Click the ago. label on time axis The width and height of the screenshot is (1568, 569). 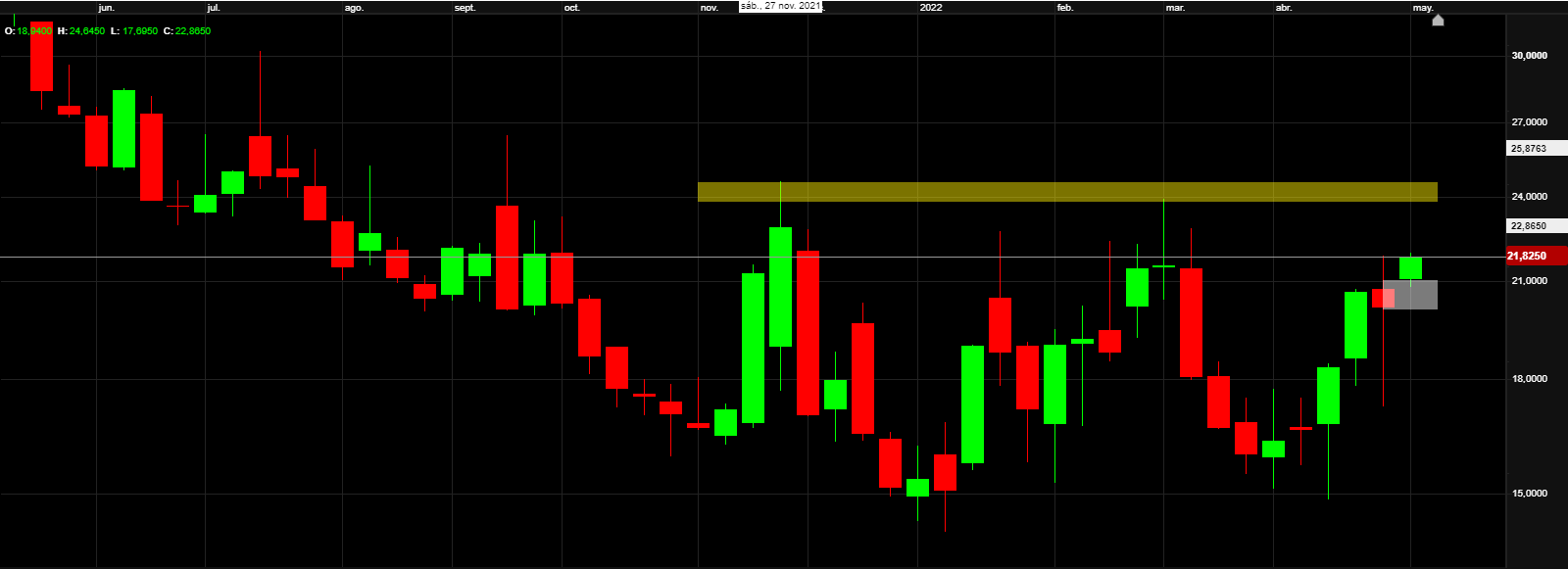[354, 8]
